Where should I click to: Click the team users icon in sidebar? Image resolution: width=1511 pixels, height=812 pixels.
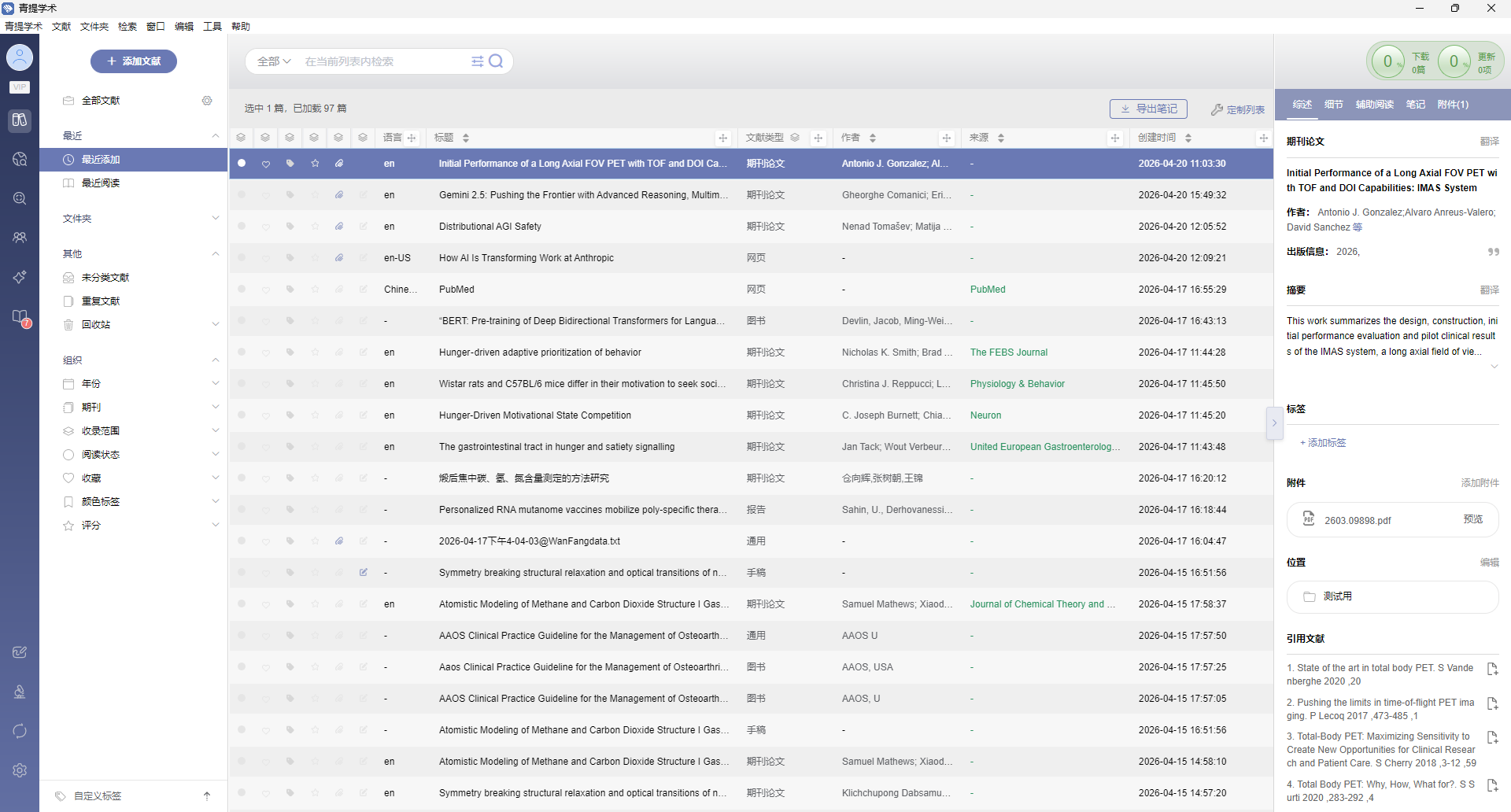(x=20, y=238)
